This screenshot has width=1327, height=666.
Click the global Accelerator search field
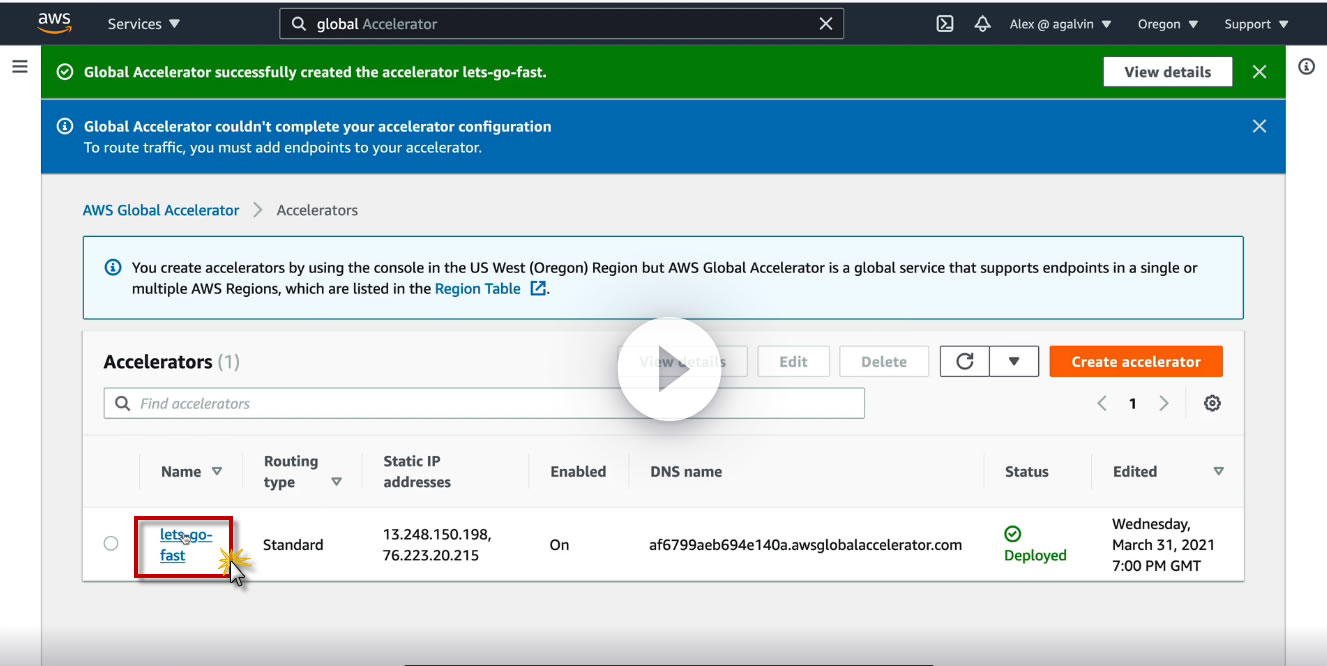(x=561, y=24)
